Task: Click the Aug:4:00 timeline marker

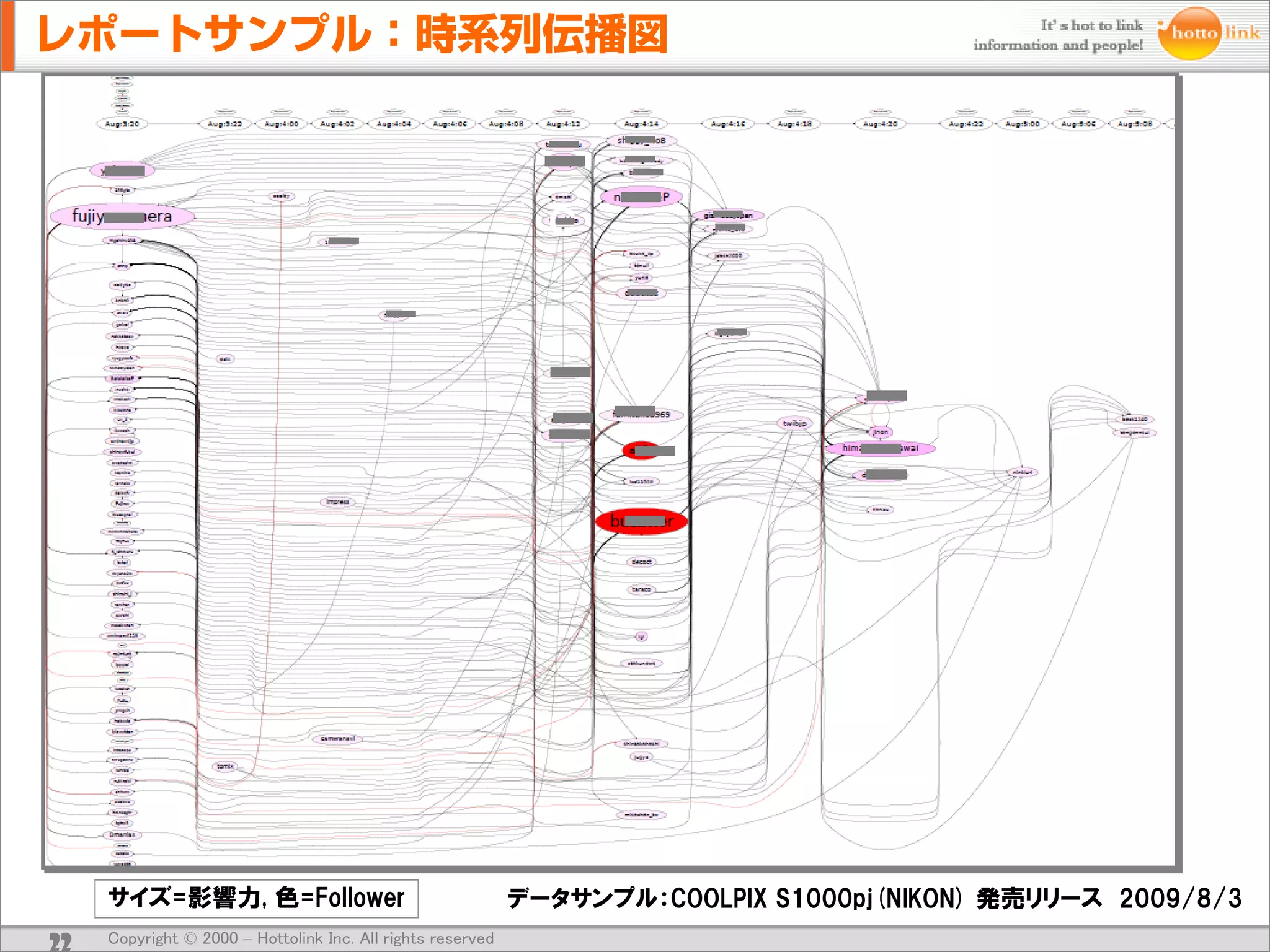Action: point(281,124)
